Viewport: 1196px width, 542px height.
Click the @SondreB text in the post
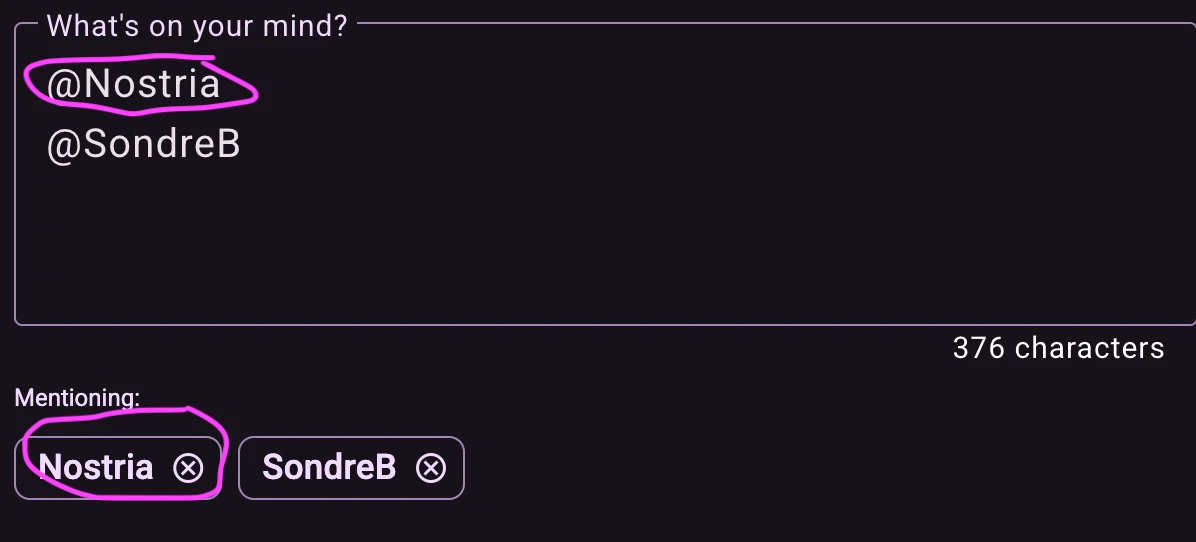coord(143,146)
